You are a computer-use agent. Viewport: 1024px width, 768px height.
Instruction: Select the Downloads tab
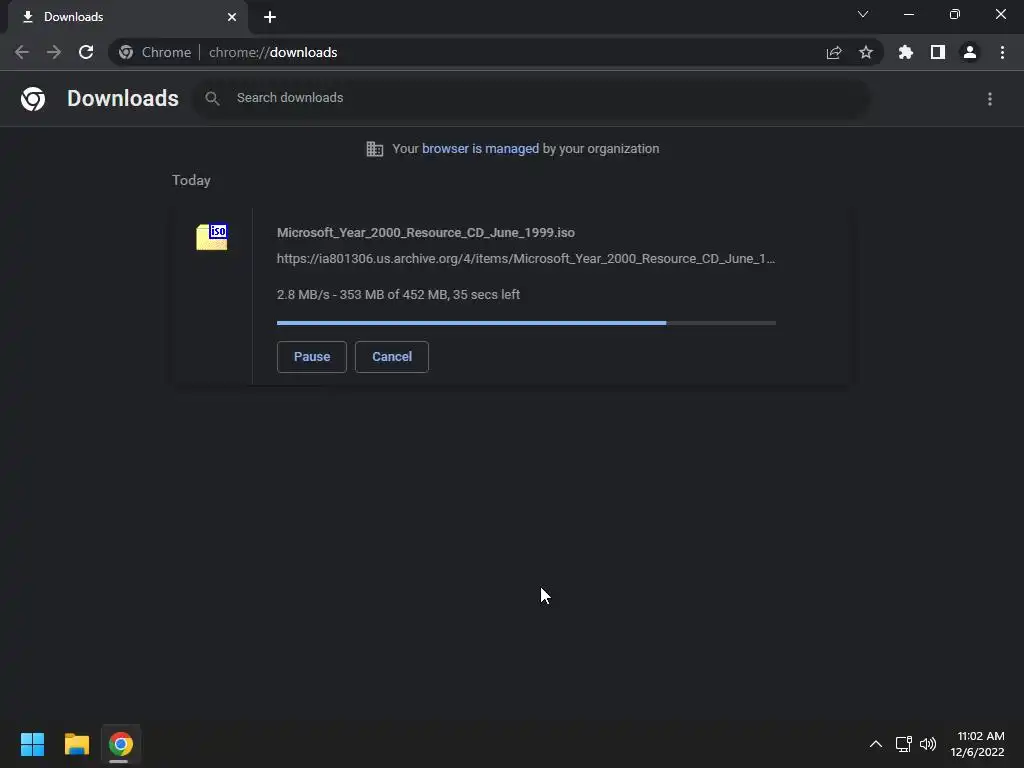click(x=128, y=17)
